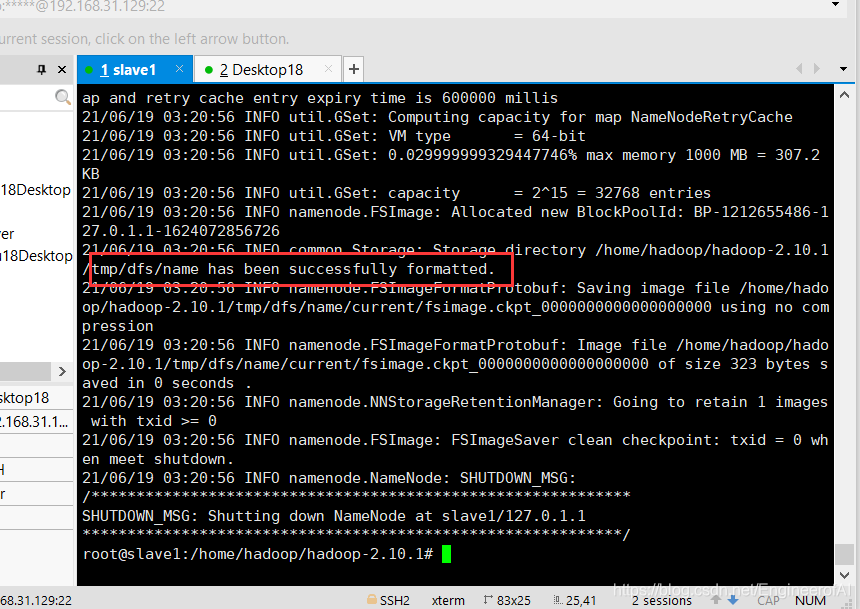Click the 'successfully formatted' log text
The height and width of the screenshot is (609, 860).
392,269
